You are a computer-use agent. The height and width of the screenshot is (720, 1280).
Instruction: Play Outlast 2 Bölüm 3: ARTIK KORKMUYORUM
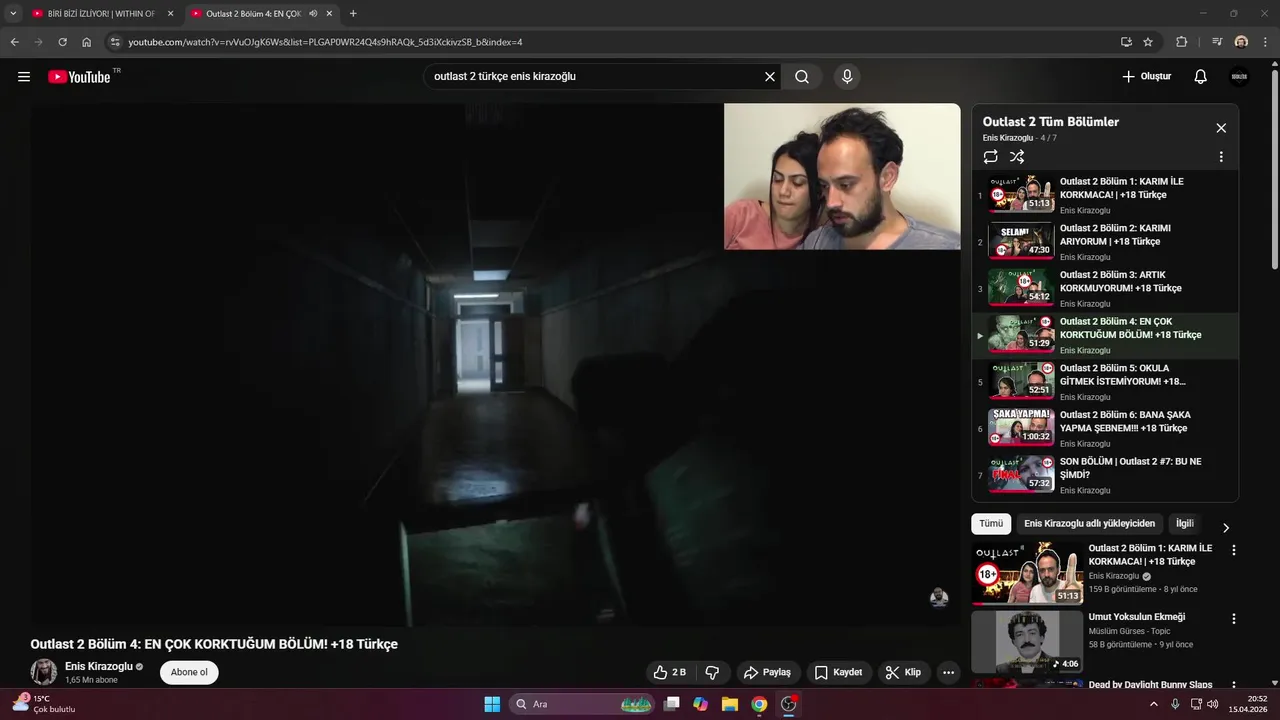[x=1105, y=288]
